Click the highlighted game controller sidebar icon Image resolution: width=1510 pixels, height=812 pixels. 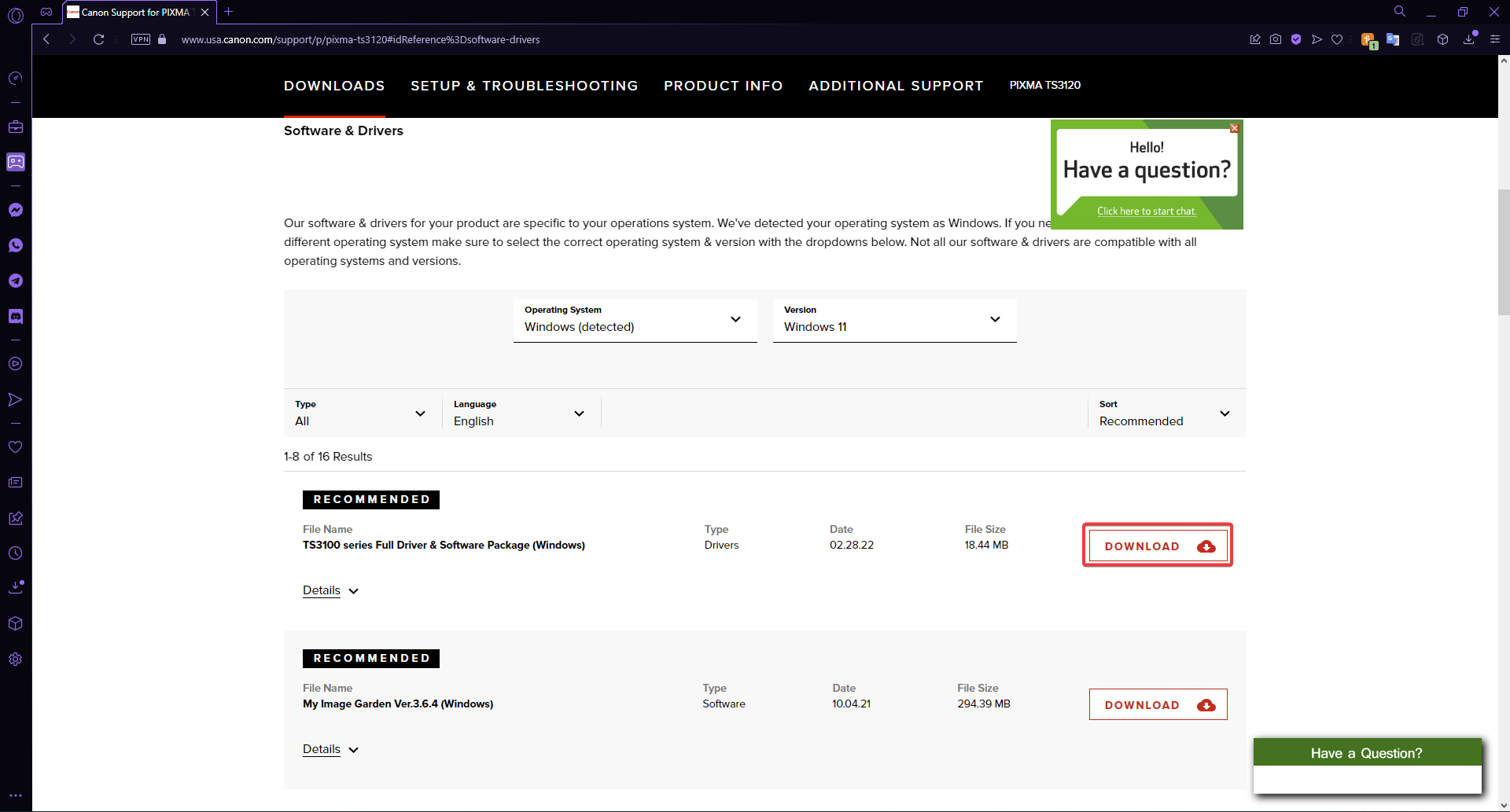16,162
